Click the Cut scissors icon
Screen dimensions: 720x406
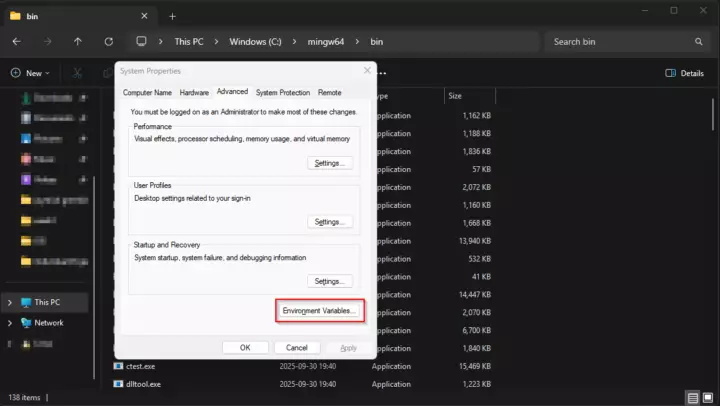[77, 73]
